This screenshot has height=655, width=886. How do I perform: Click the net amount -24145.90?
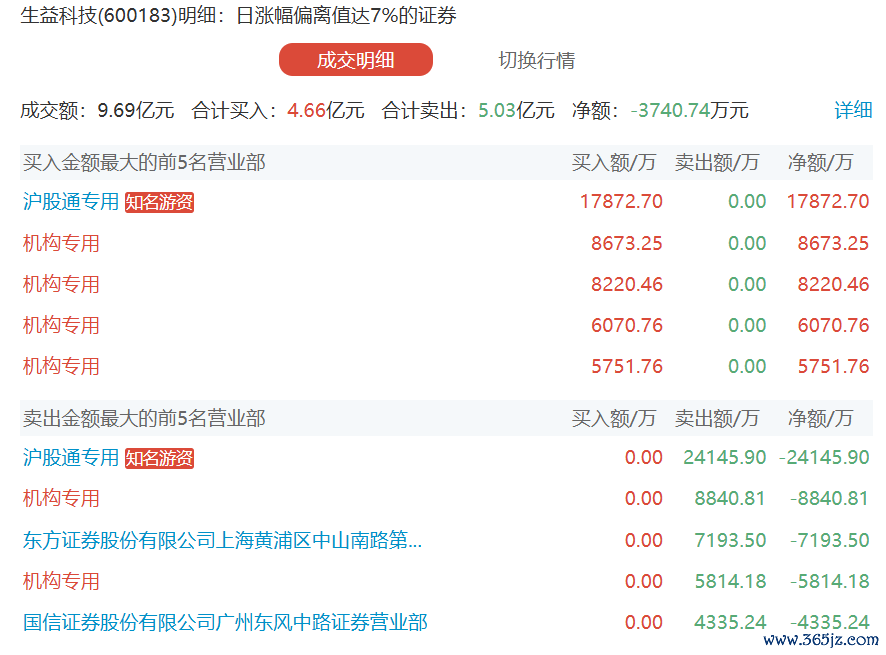pyautogui.click(x=824, y=457)
